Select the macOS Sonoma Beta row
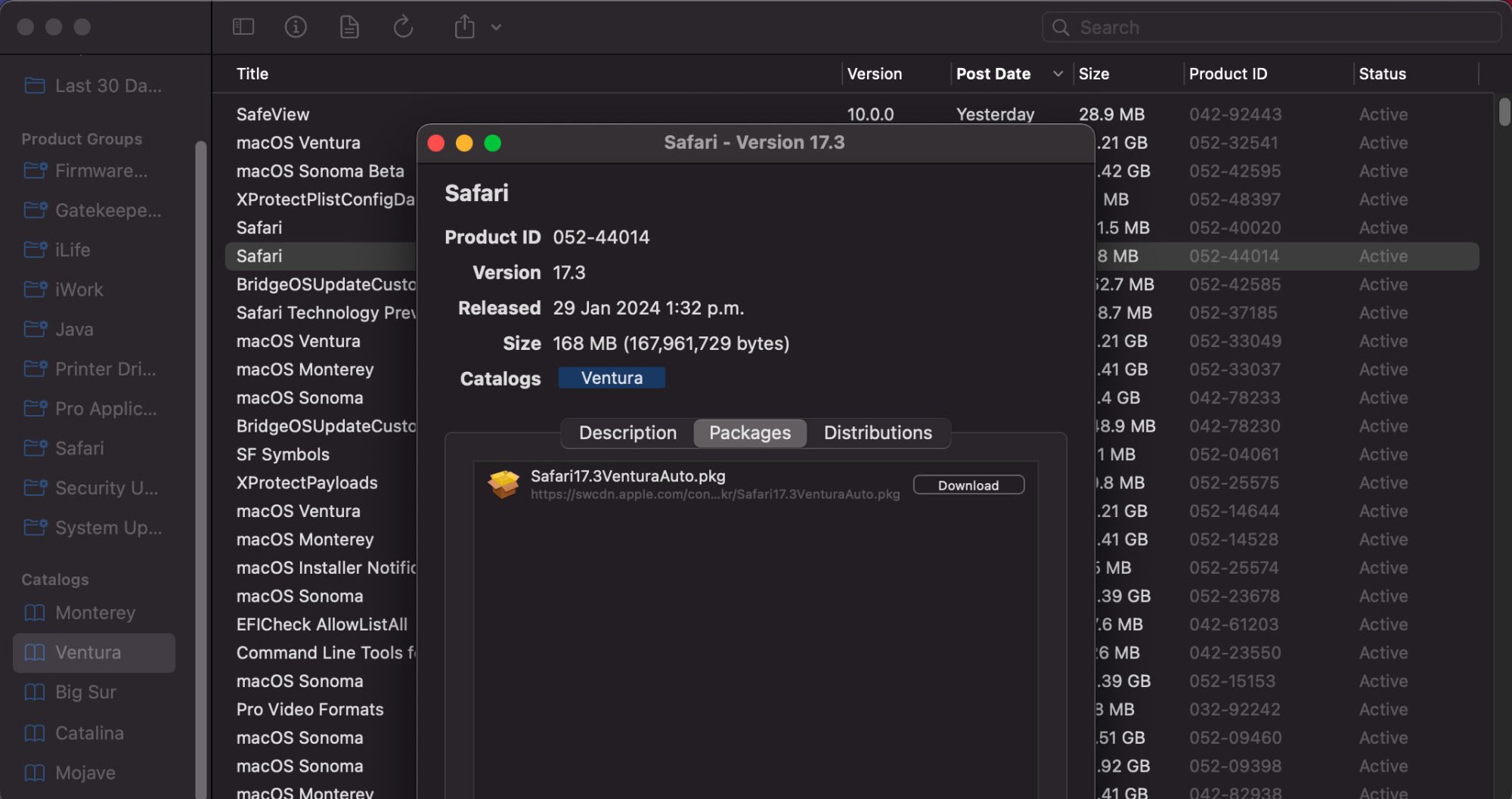This screenshot has width=1512, height=799. click(321, 171)
